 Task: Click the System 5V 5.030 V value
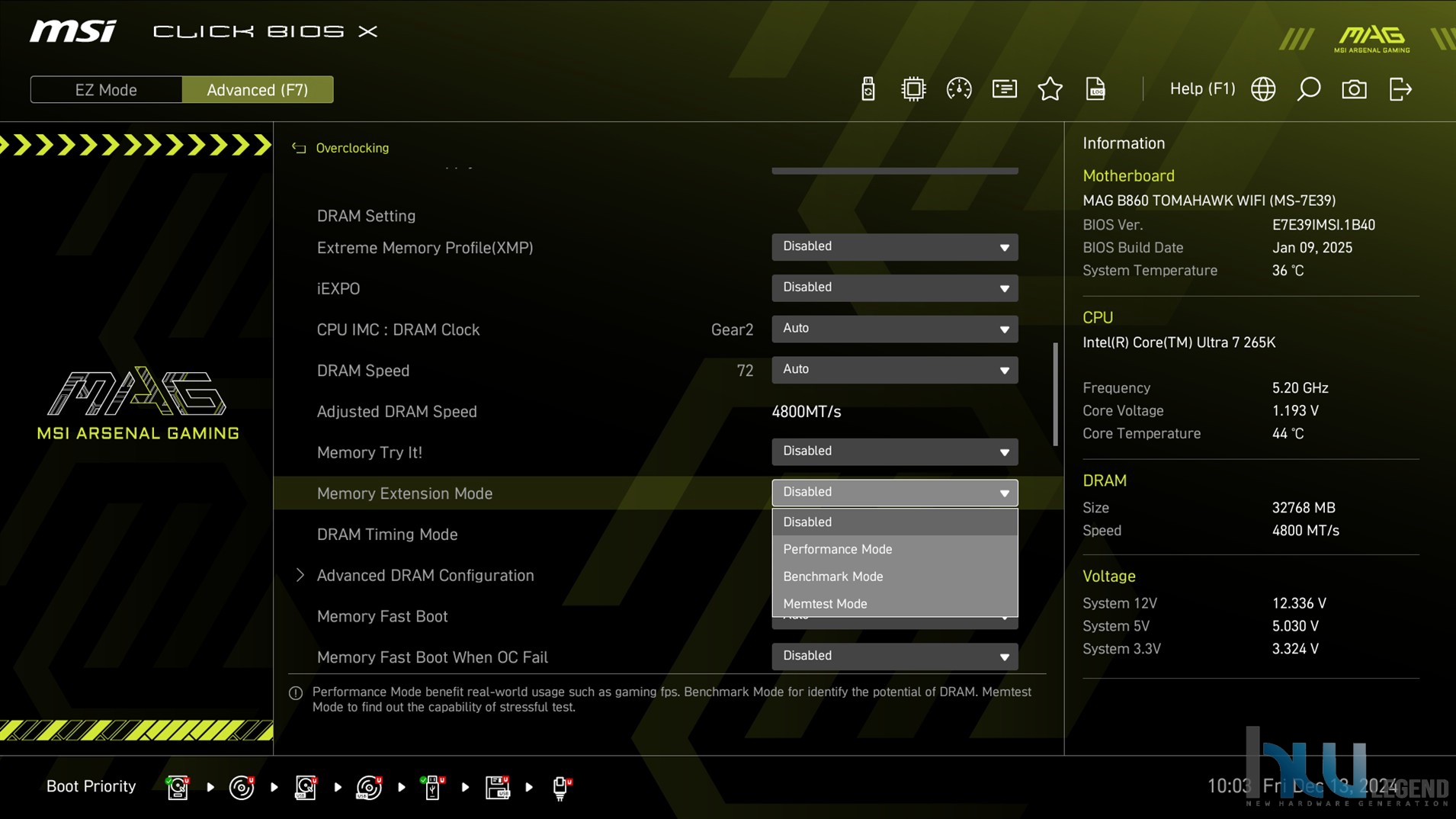point(1295,626)
